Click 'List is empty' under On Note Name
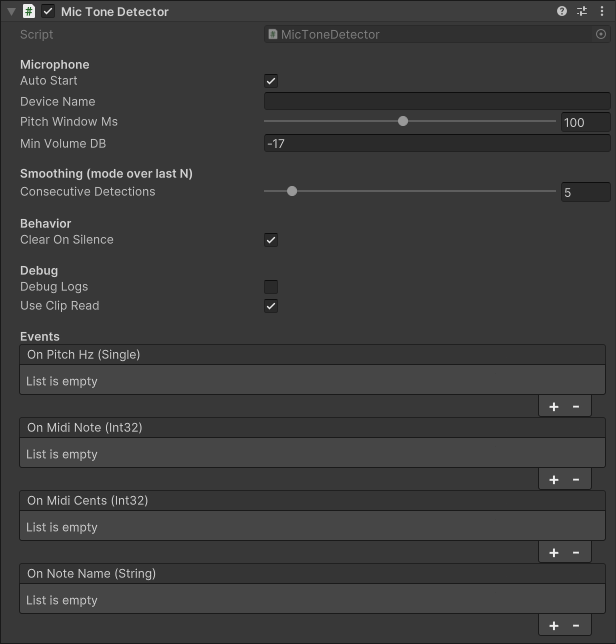This screenshot has width=616, height=644. tap(62, 601)
